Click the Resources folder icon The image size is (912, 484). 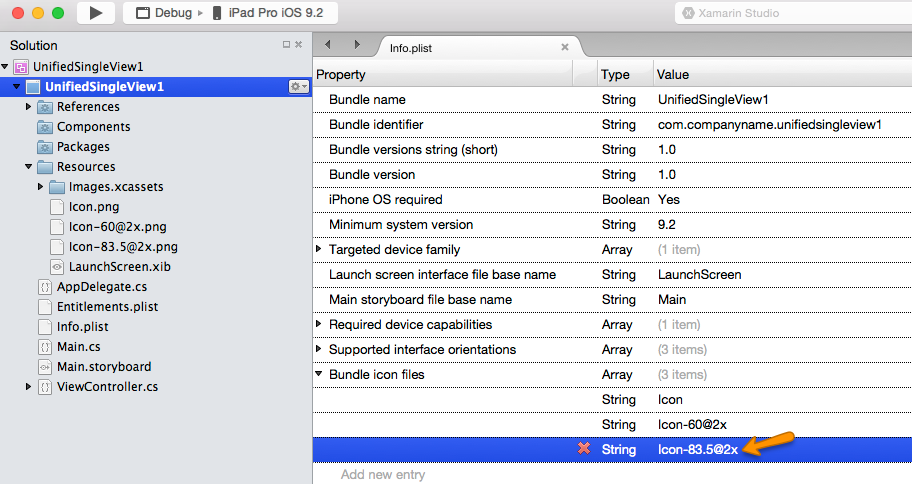coord(45,167)
